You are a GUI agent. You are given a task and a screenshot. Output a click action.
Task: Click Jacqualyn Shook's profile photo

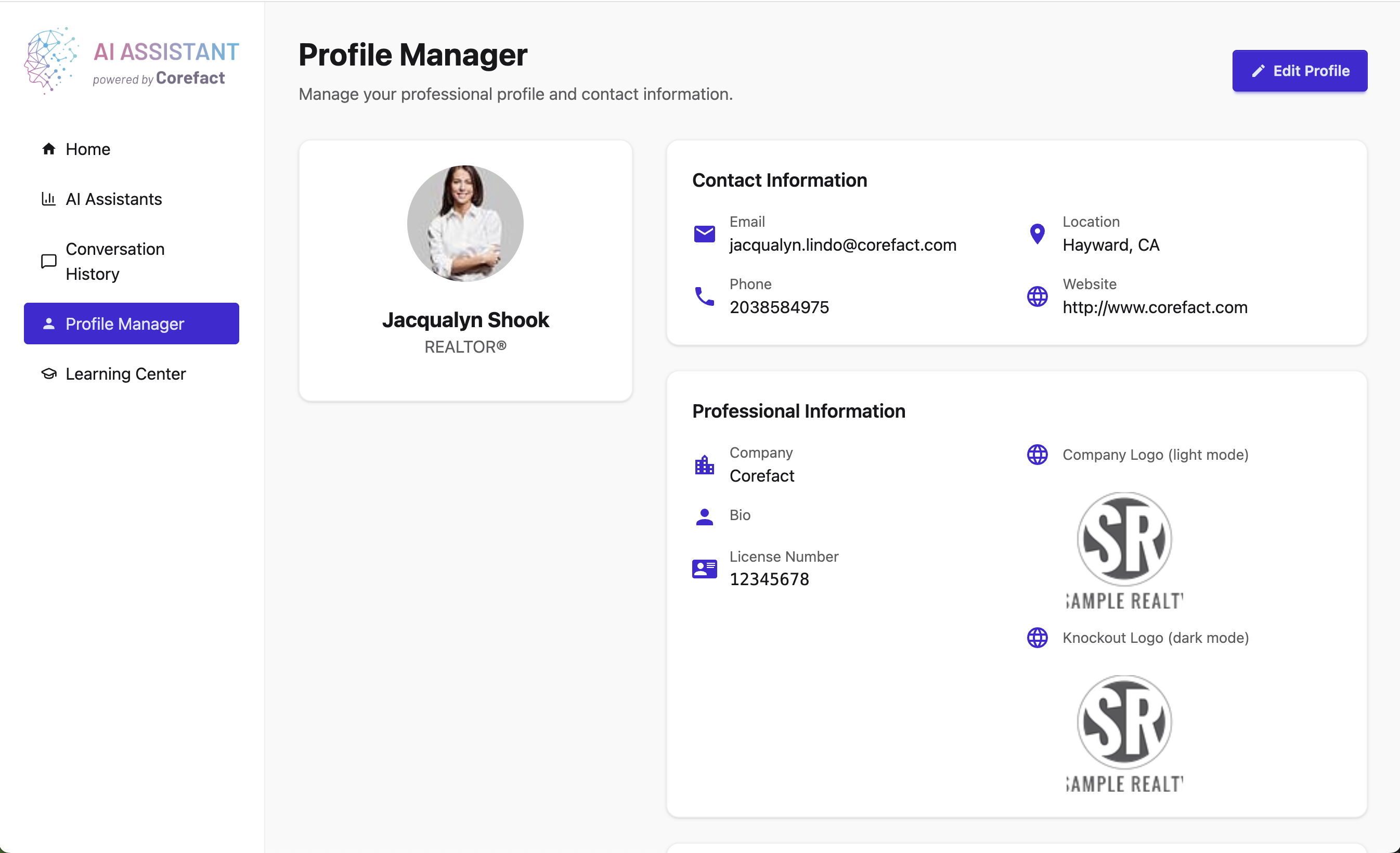[465, 223]
